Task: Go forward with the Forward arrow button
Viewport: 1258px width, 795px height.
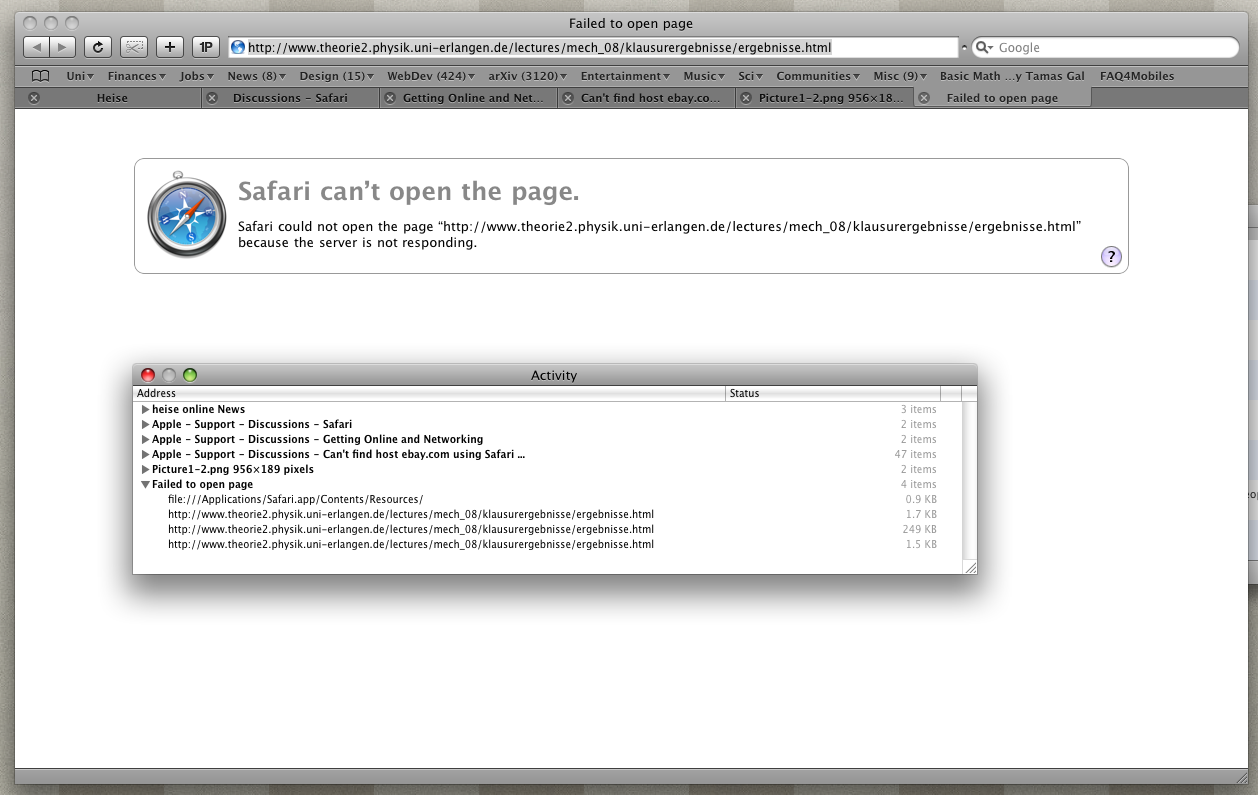Action: pyautogui.click(x=62, y=47)
